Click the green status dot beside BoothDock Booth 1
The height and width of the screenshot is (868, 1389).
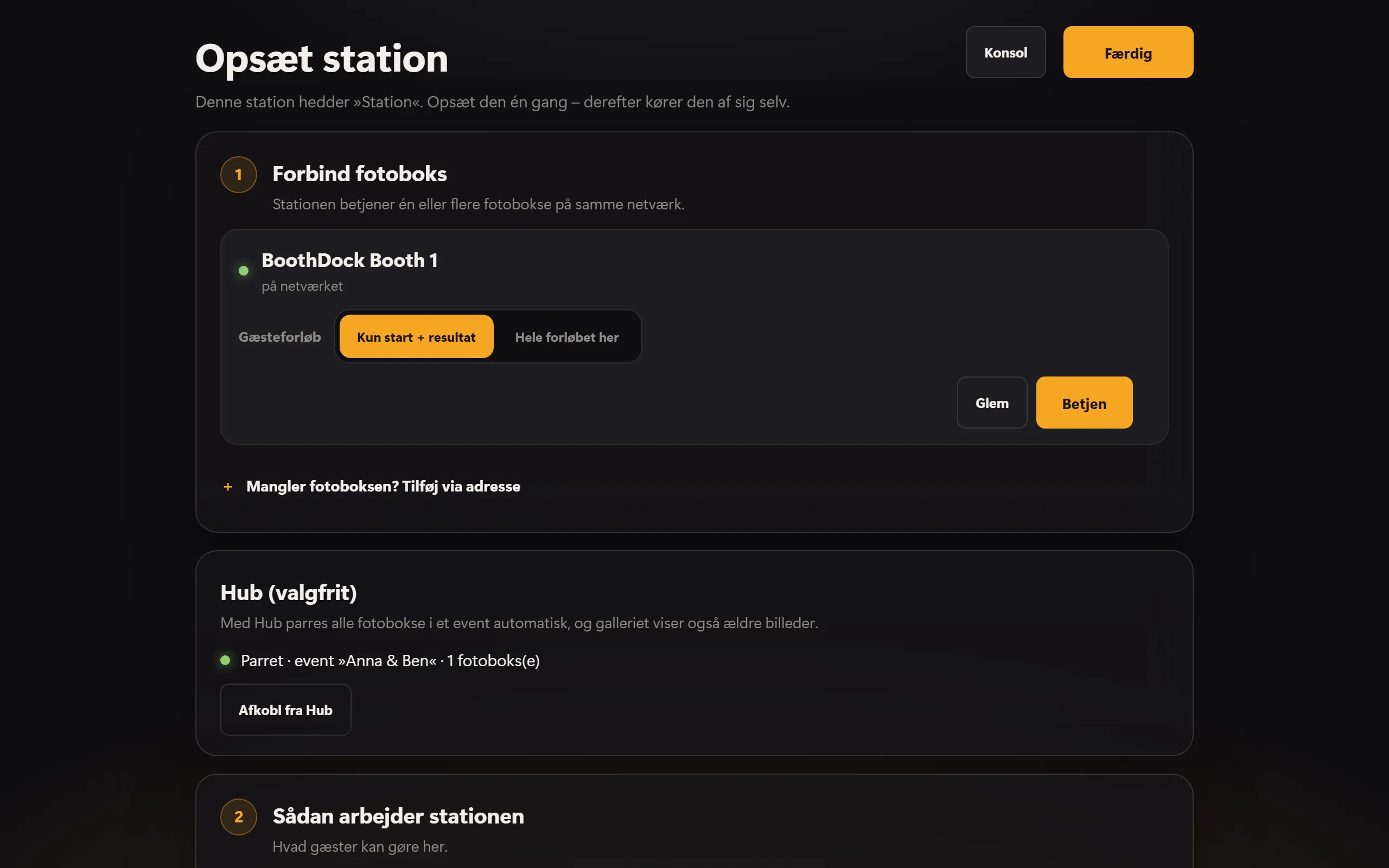pyautogui.click(x=244, y=270)
